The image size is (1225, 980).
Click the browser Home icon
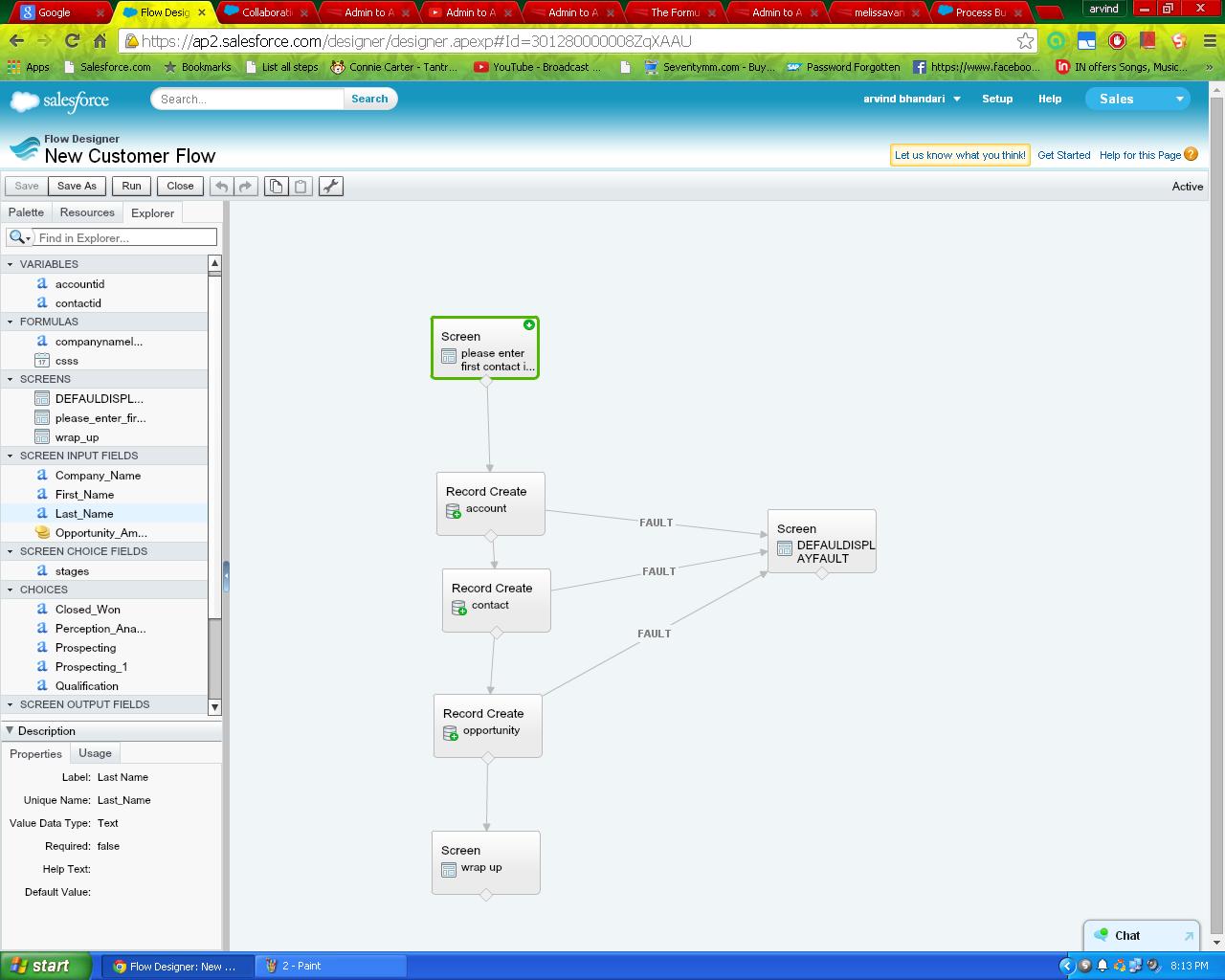pos(100,40)
